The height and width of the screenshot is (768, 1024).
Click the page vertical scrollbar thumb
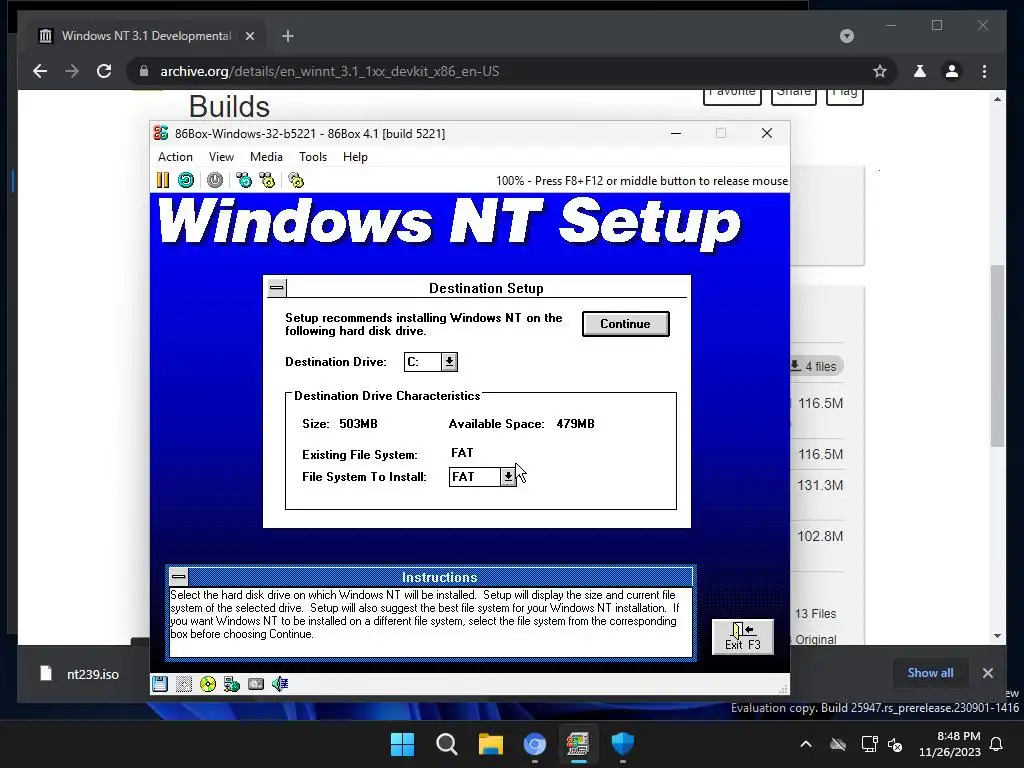click(x=997, y=356)
